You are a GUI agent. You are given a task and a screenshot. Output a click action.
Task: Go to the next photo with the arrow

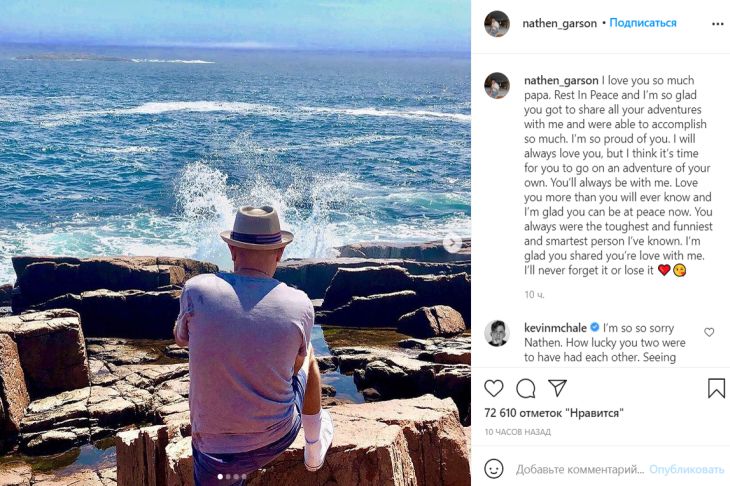pos(453,243)
